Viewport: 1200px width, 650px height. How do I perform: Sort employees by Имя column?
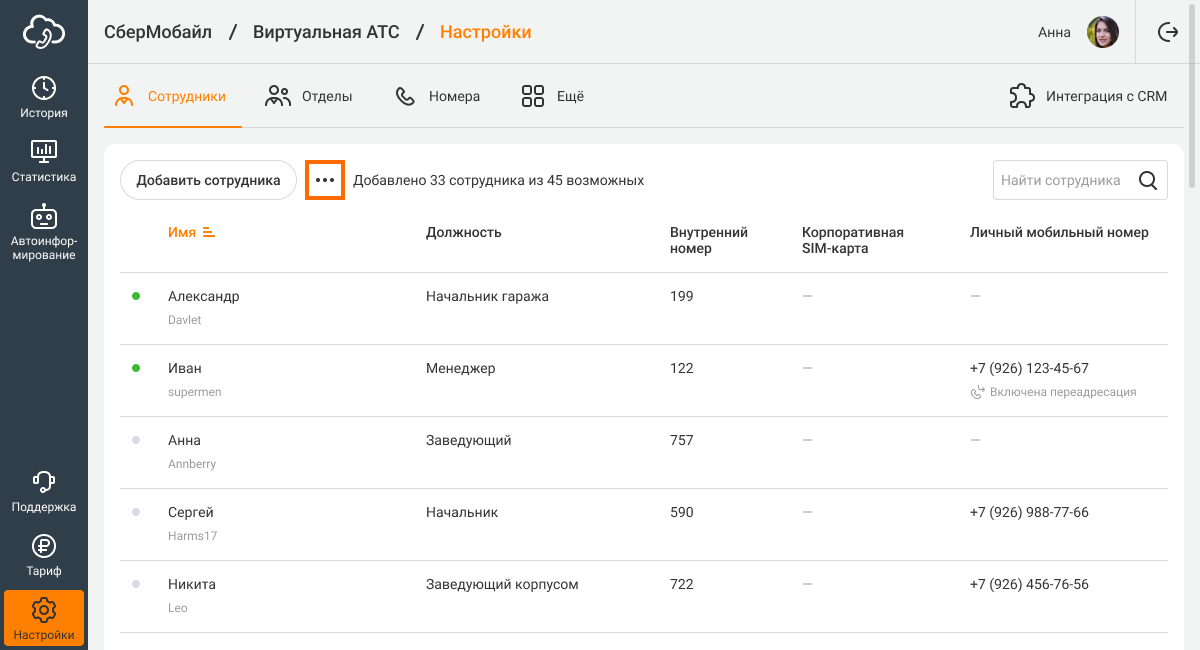tap(192, 232)
